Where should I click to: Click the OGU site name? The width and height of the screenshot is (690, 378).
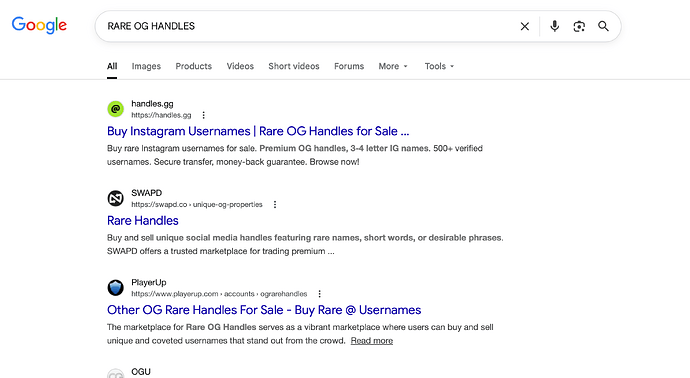[141, 372]
